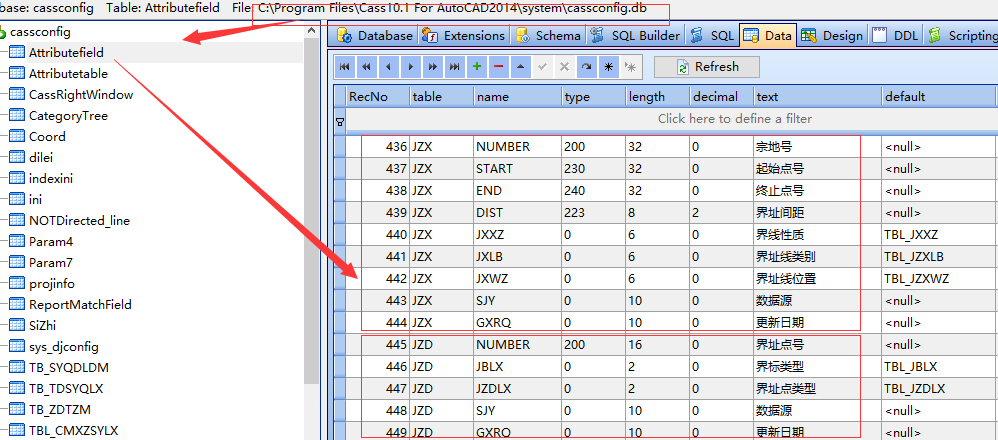The width and height of the screenshot is (998, 440).
Task: Select Param7 table in tree
Action: coord(50,263)
